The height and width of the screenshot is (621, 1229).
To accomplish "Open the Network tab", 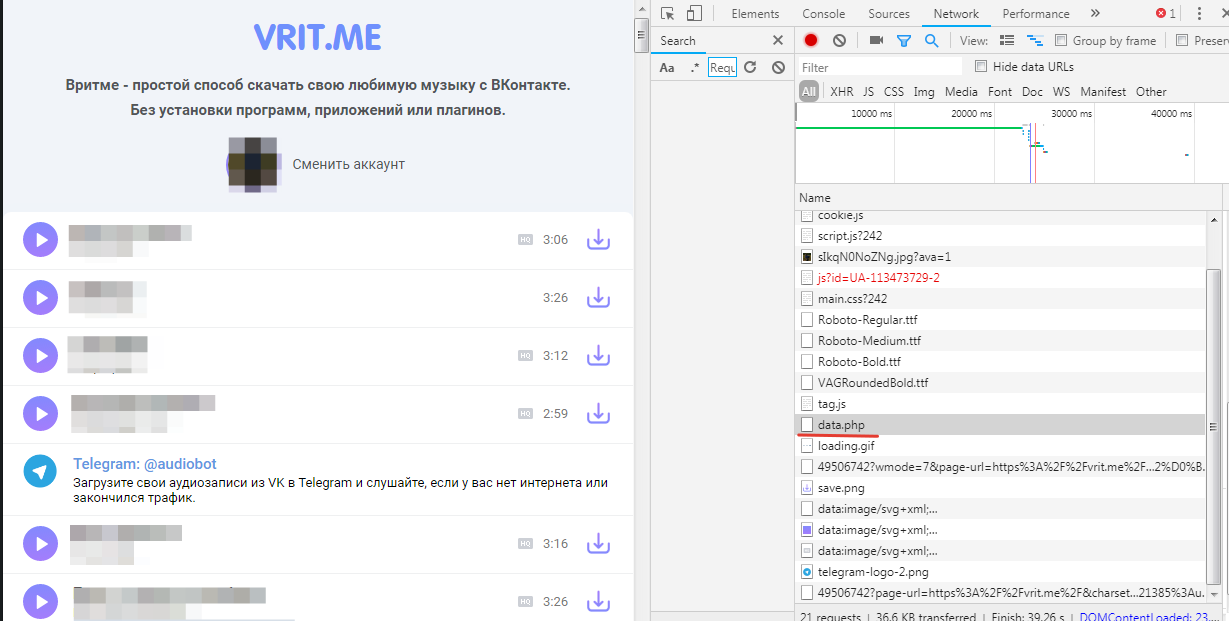I will [956, 14].
